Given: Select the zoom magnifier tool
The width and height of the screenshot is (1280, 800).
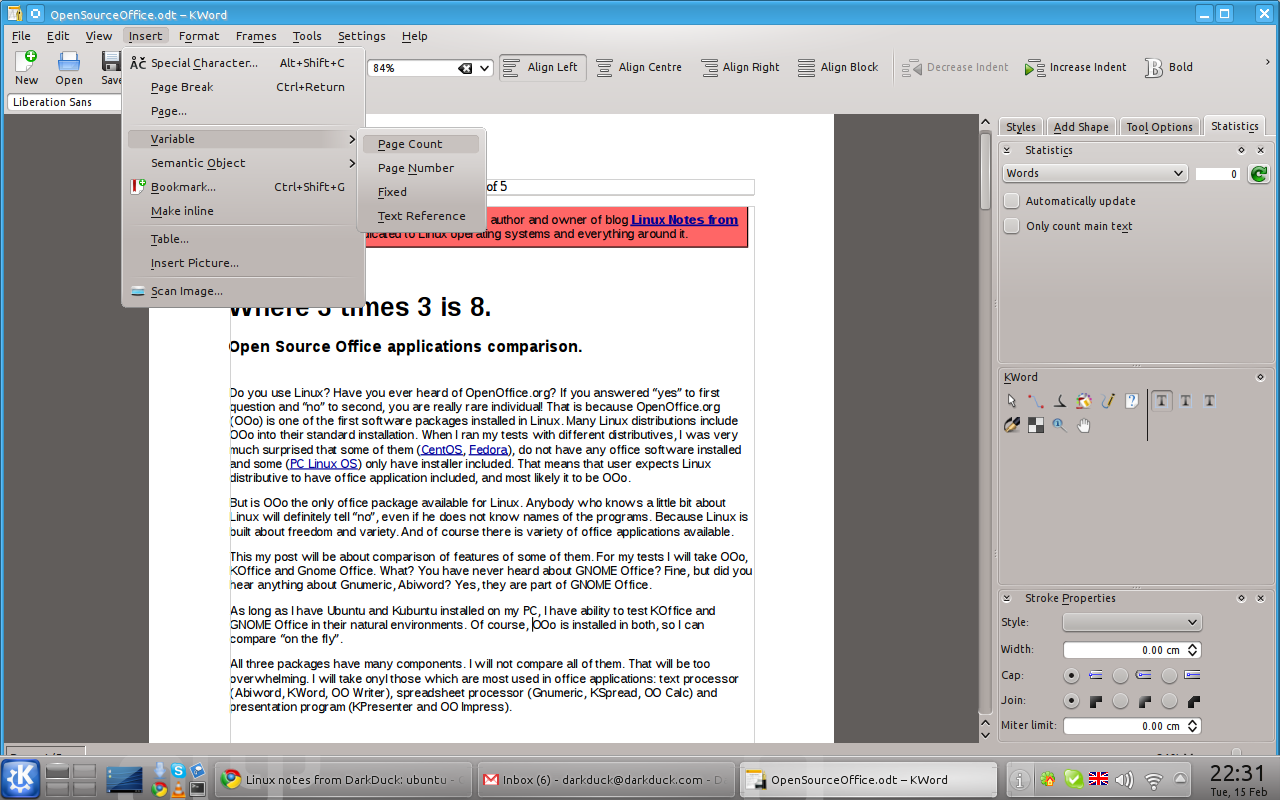Looking at the screenshot, I should [x=1059, y=424].
